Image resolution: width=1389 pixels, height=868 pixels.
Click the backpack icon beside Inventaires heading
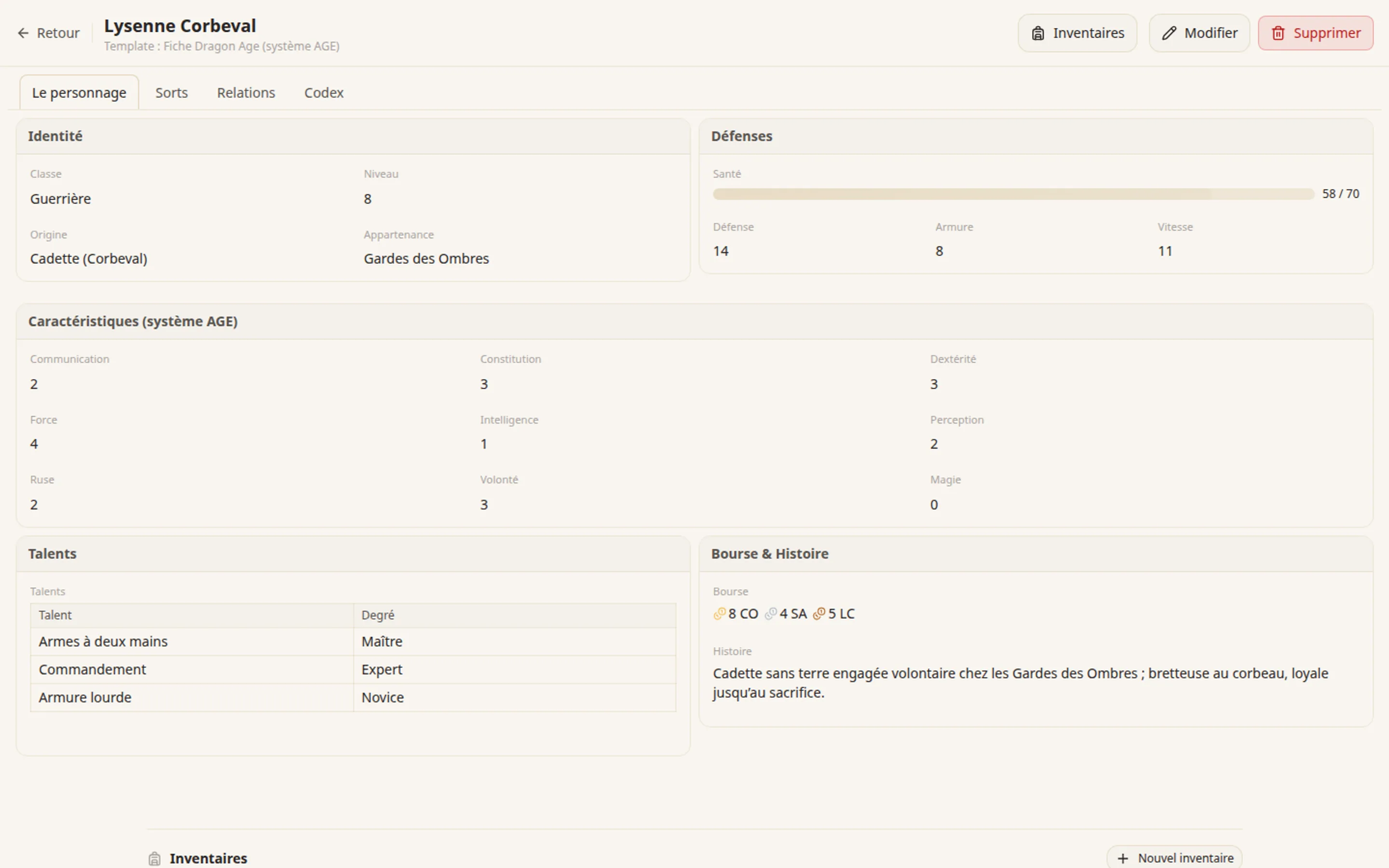click(x=154, y=859)
